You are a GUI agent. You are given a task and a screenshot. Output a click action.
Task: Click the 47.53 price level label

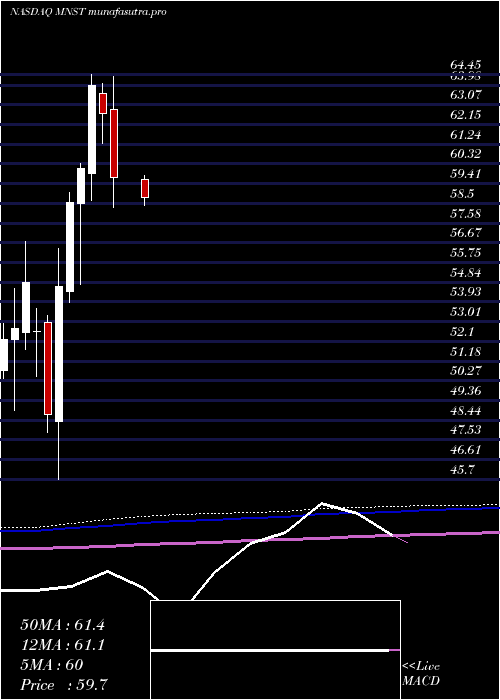[x=465, y=430]
